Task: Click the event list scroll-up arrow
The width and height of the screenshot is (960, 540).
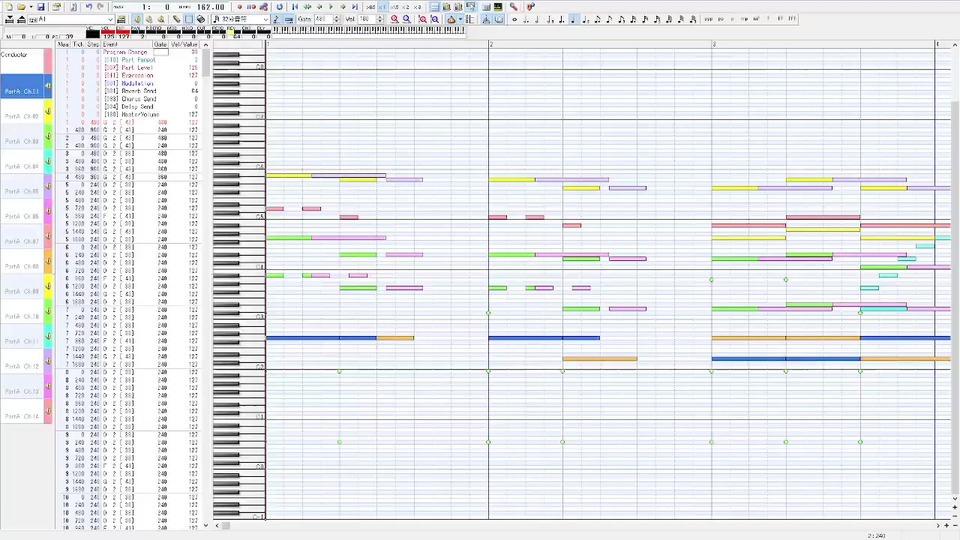Action: click(206, 45)
